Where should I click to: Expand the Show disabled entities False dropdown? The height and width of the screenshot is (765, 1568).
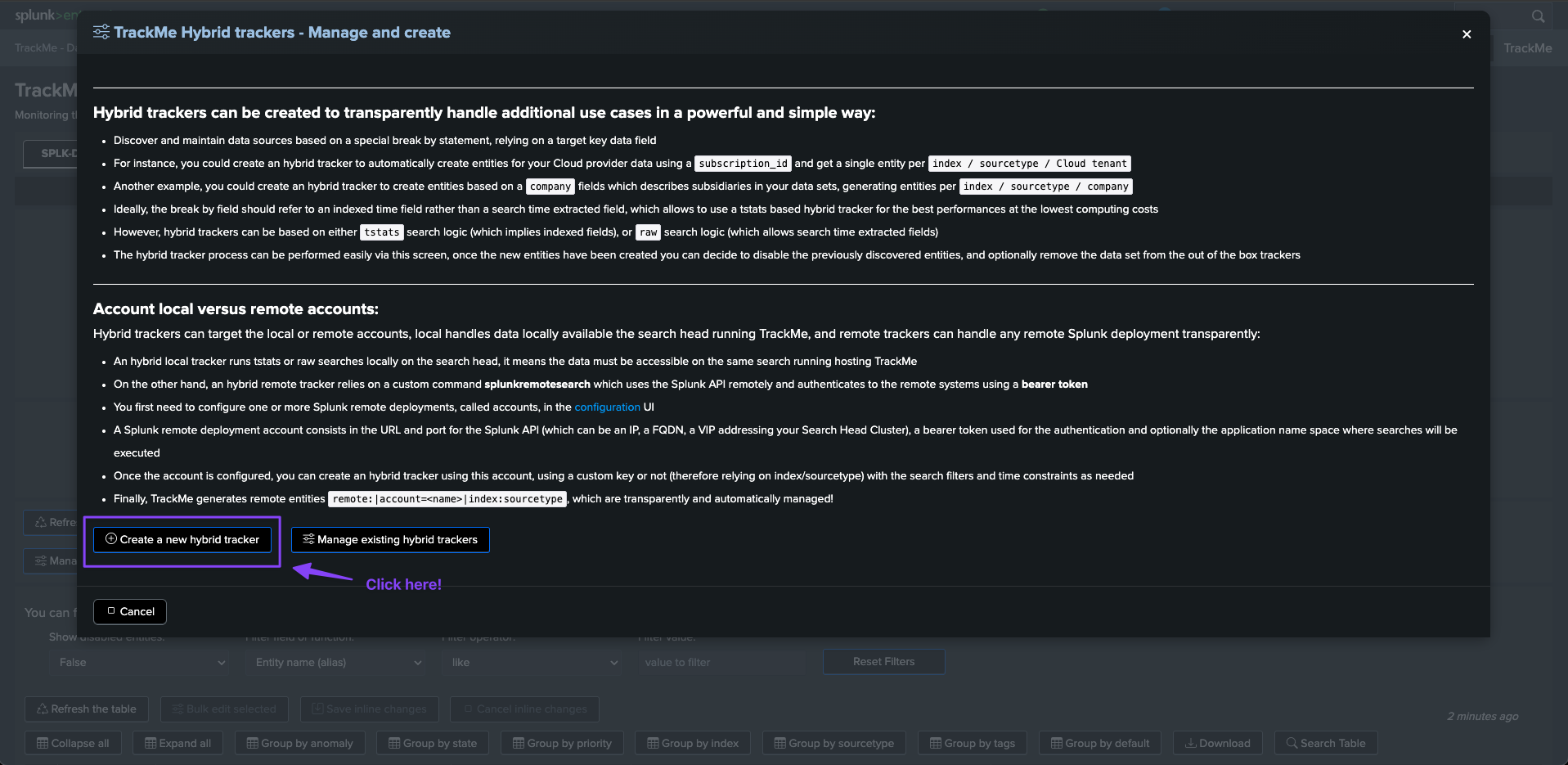tap(141, 663)
